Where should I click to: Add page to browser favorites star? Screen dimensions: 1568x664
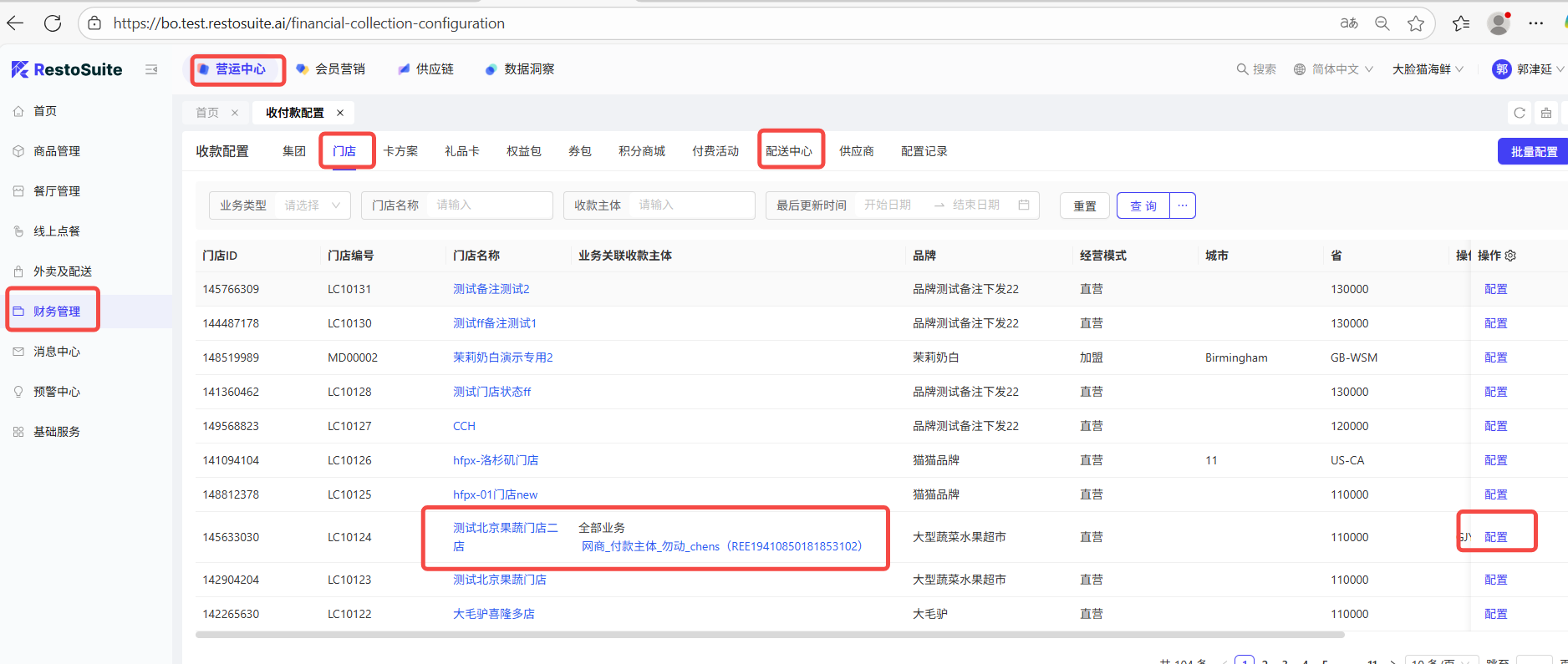(x=1416, y=23)
